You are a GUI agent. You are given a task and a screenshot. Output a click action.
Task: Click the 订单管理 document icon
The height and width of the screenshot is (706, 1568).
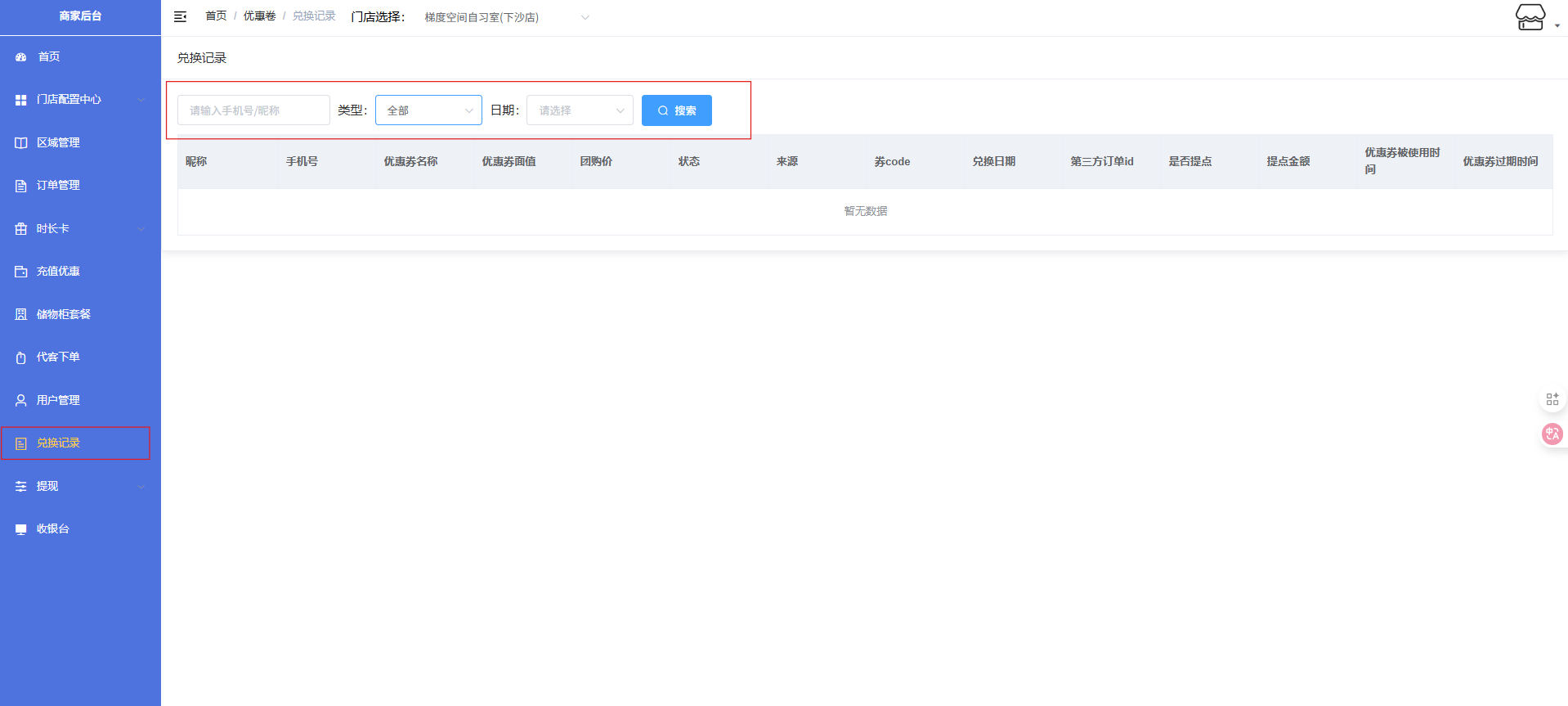tap(21, 186)
